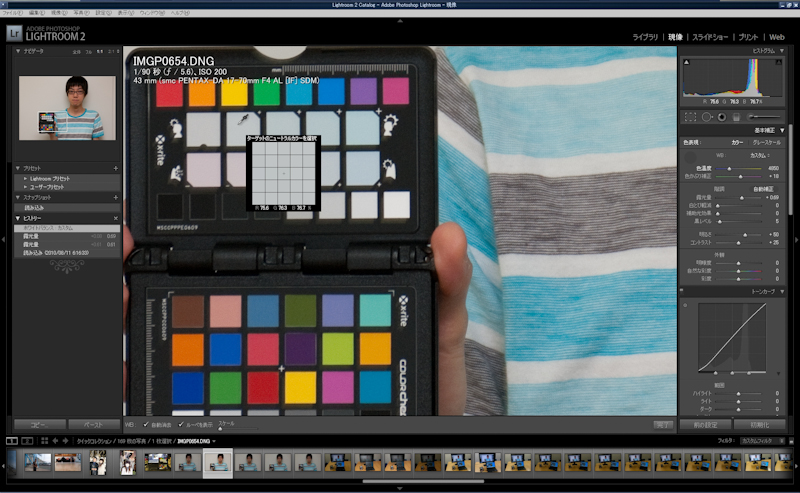Viewport: 800px width, 493px height.
Task: Toggle the filmstrip filter switch
Action: (x=791, y=440)
